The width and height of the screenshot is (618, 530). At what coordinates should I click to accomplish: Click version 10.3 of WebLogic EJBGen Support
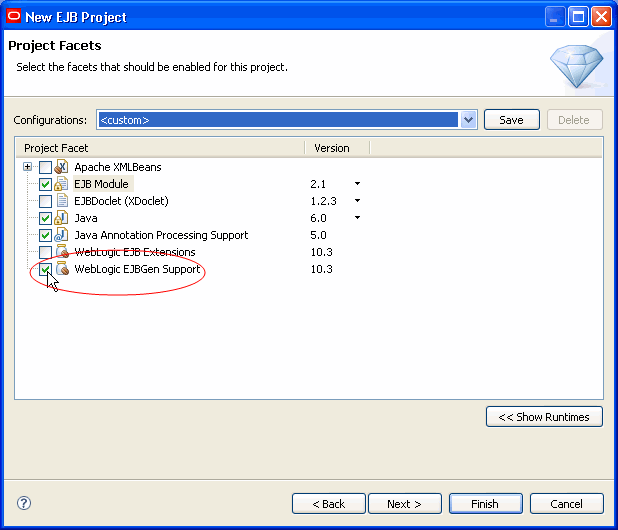[322, 269]
